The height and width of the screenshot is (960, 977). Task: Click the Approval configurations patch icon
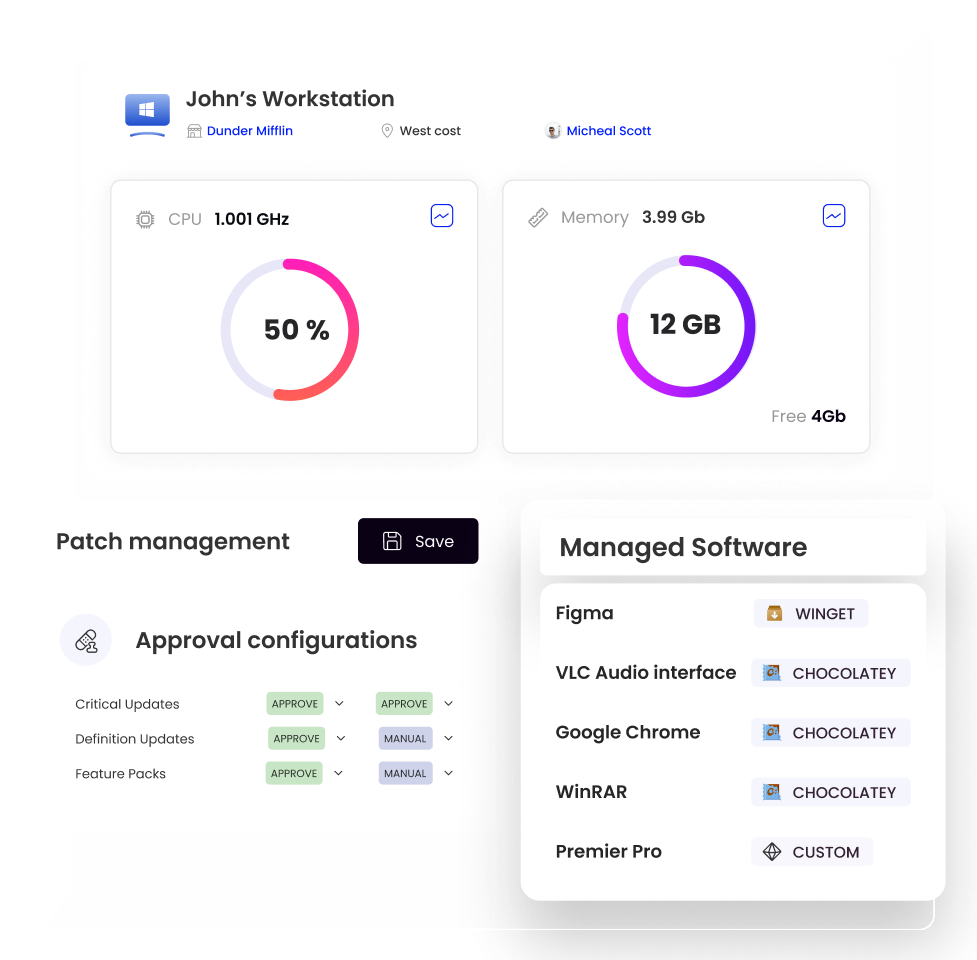point(86,640)
